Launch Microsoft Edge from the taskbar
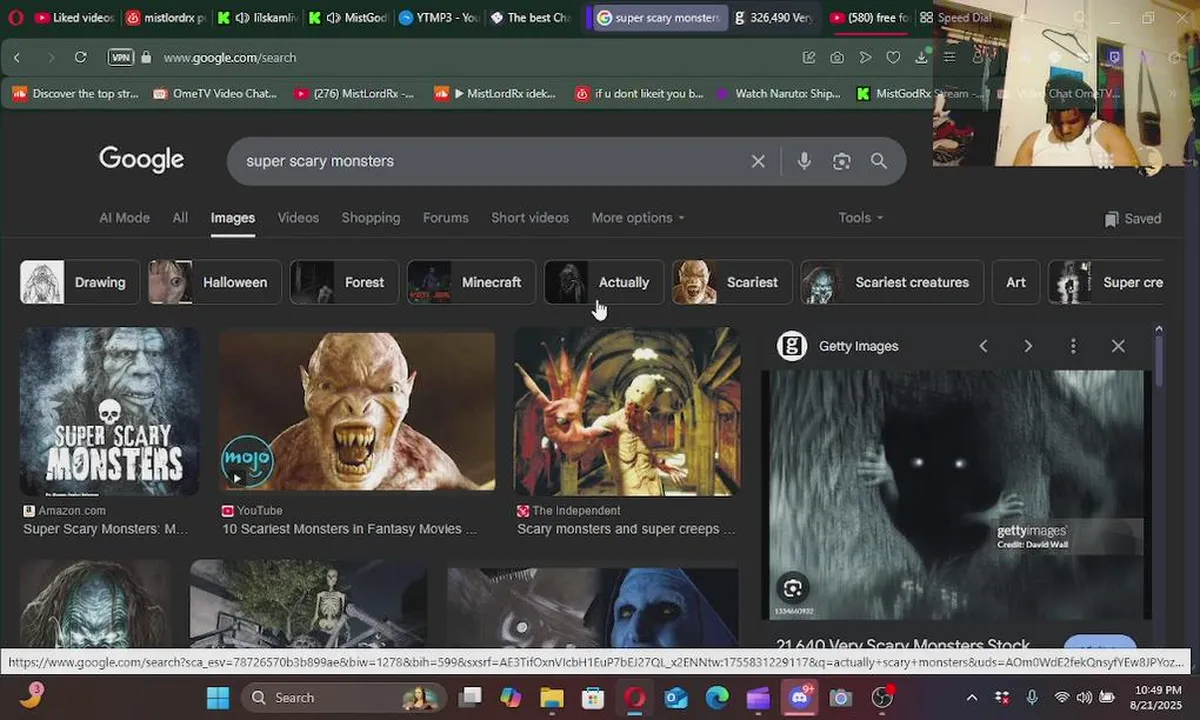 (x=717, y=697)
